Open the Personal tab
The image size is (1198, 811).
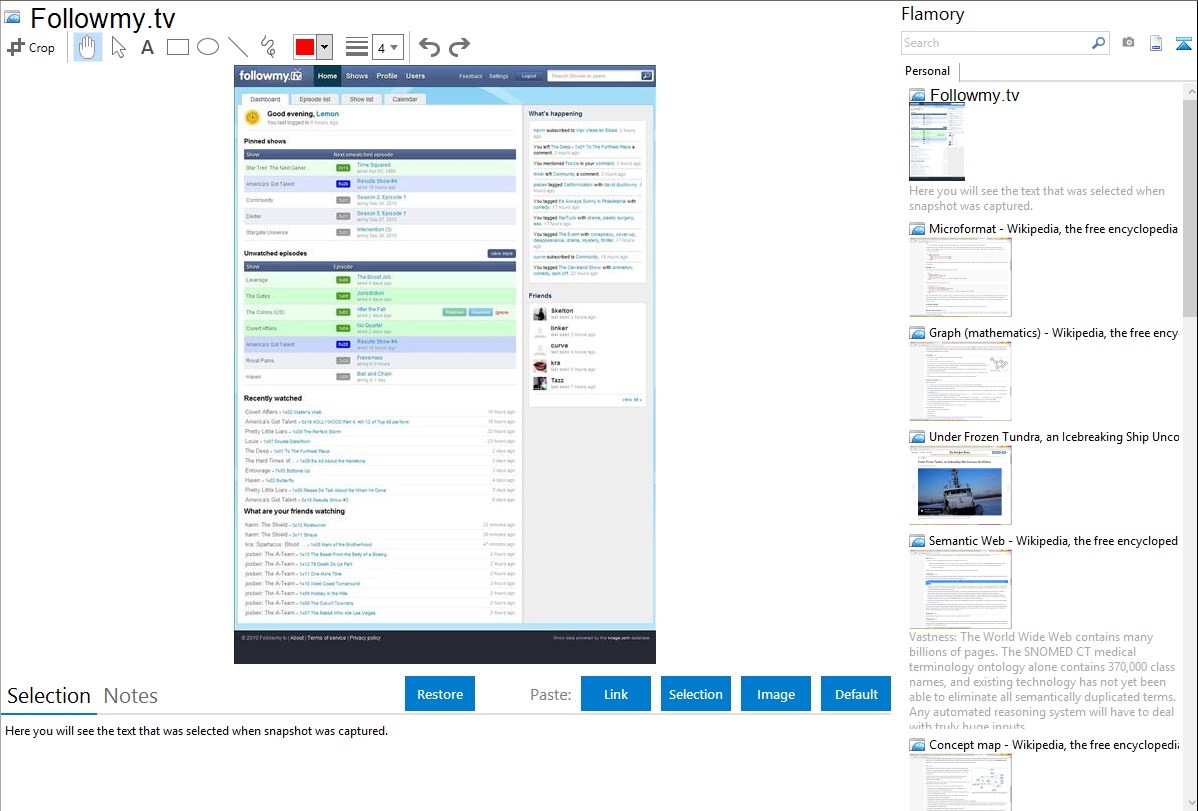928,71
